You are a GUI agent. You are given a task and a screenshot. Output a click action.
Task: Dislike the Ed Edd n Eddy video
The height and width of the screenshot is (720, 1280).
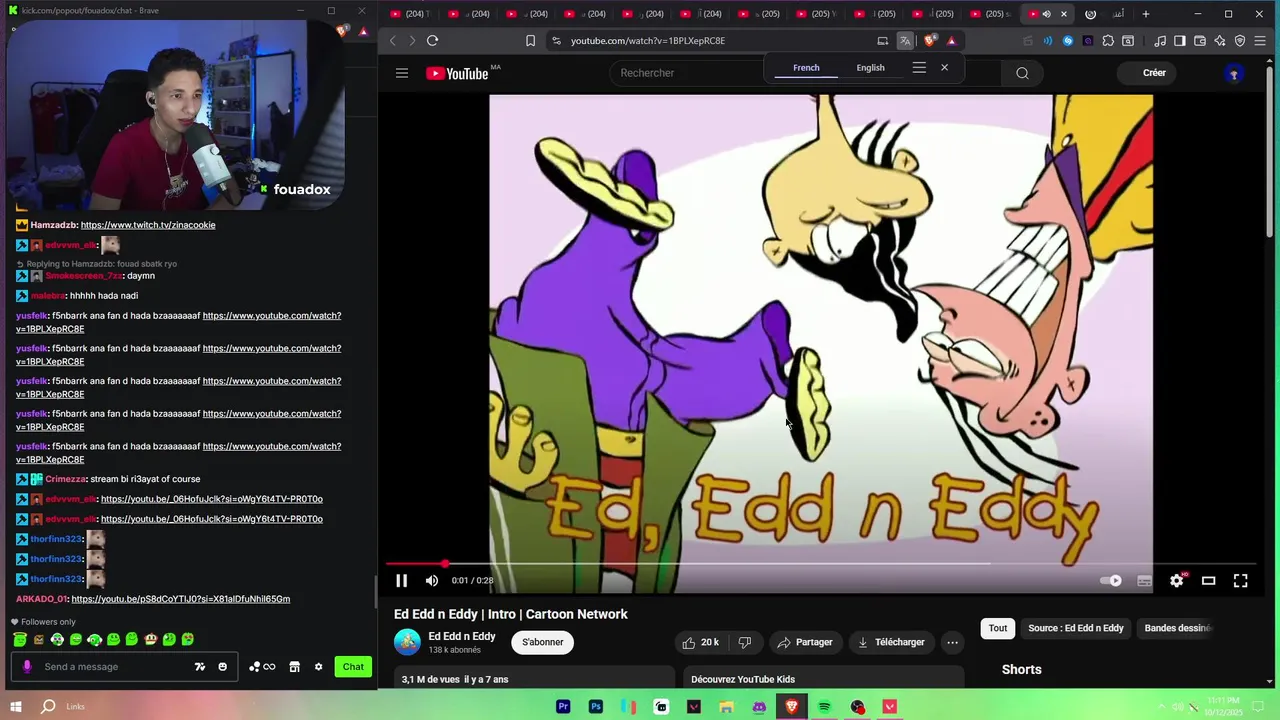point(745,642)
